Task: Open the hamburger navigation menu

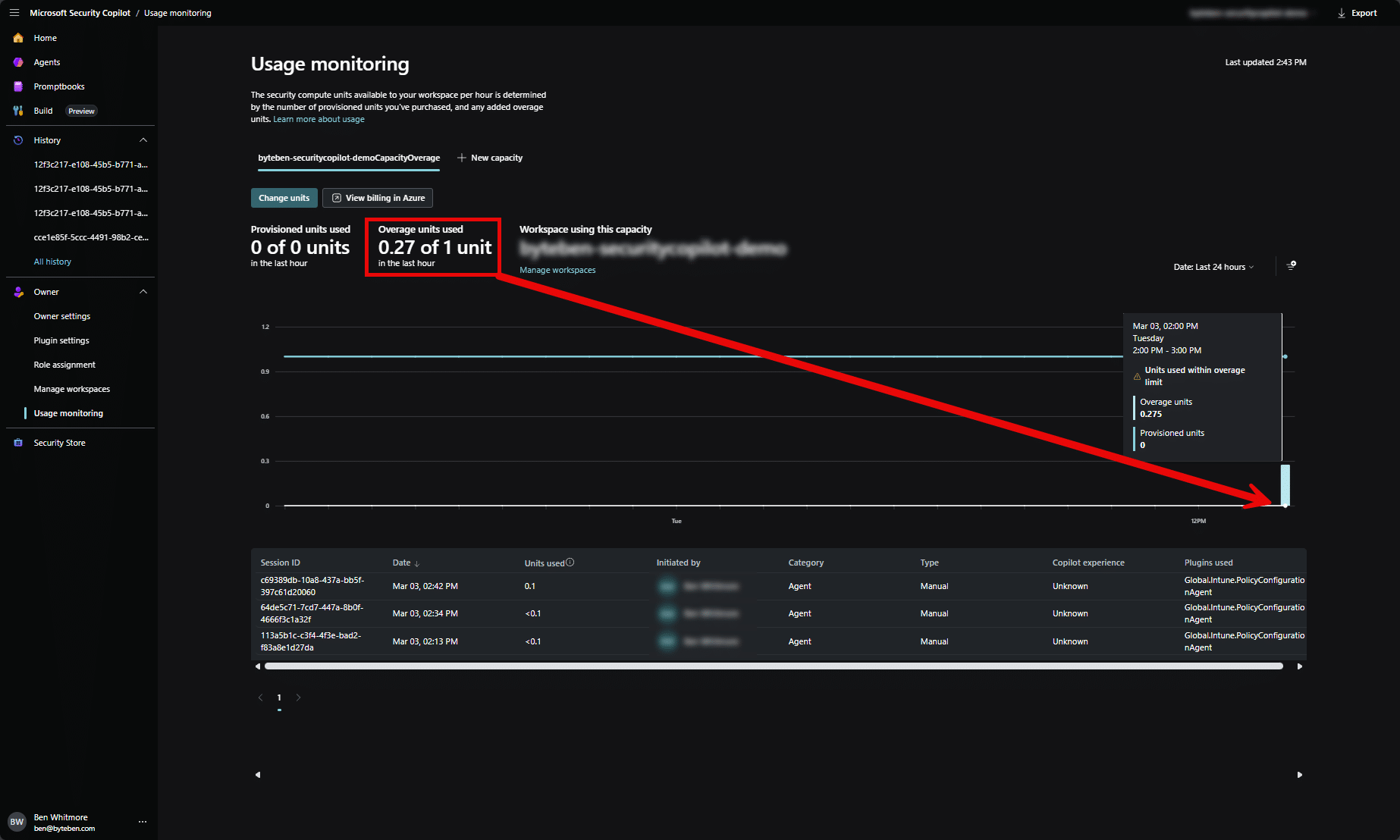Action: tap(14, 13)
